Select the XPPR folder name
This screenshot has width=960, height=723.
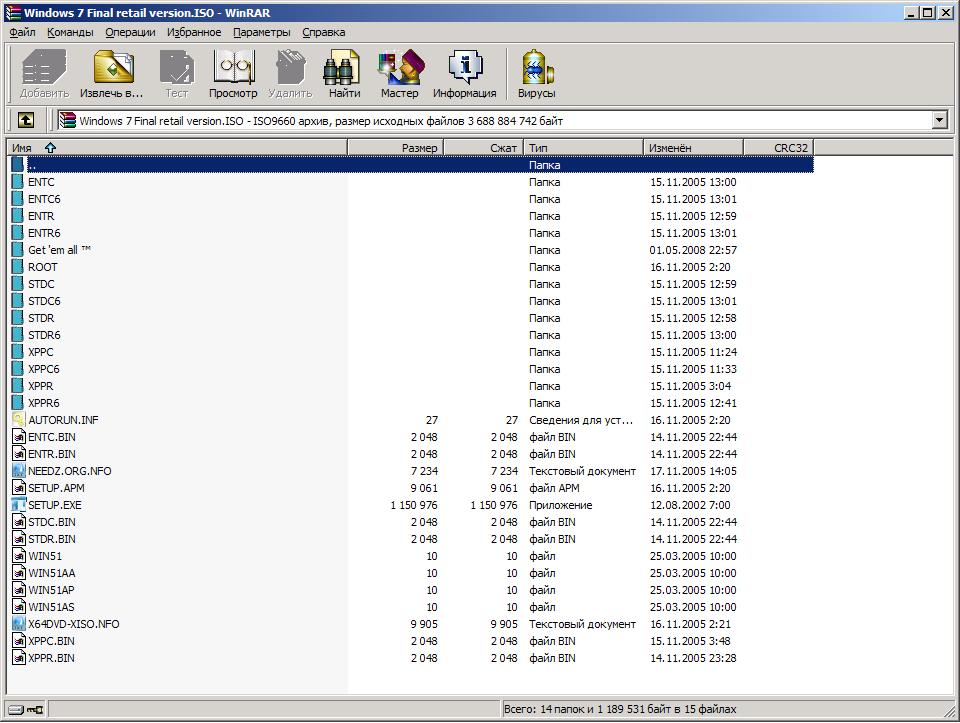click(40, 386)
